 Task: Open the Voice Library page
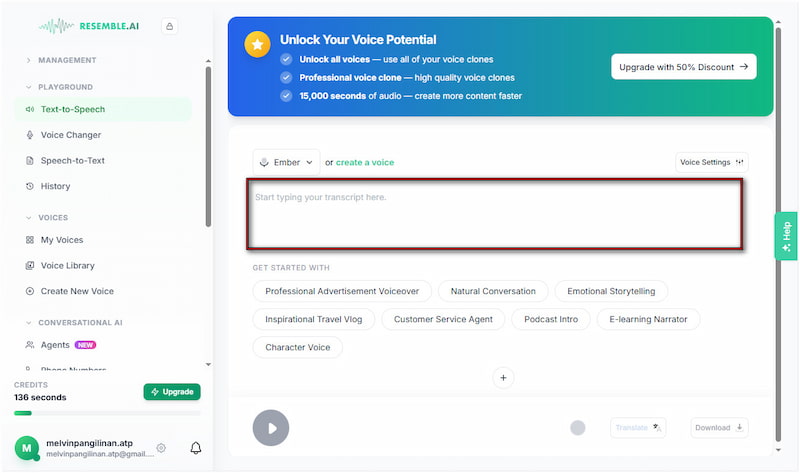point(67,265)
